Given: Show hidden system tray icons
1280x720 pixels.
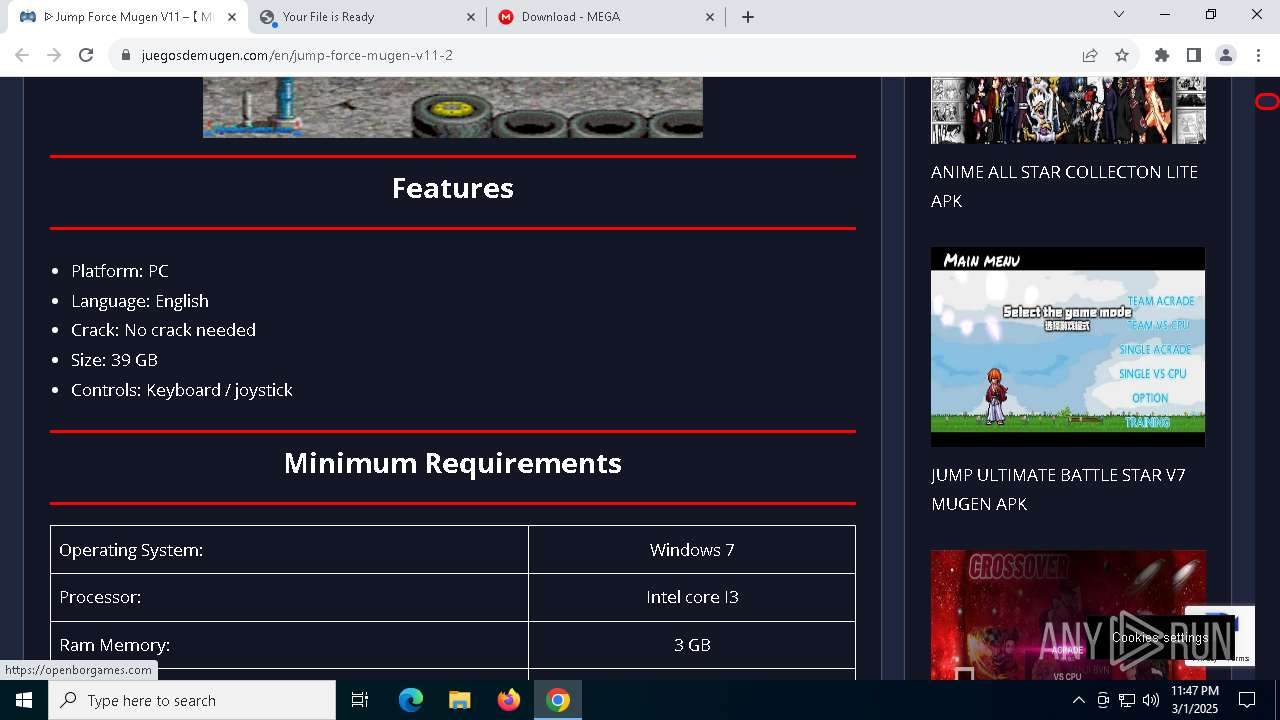Looking at the screenshot, I should pyautogui.click(x=1078, y=700).
